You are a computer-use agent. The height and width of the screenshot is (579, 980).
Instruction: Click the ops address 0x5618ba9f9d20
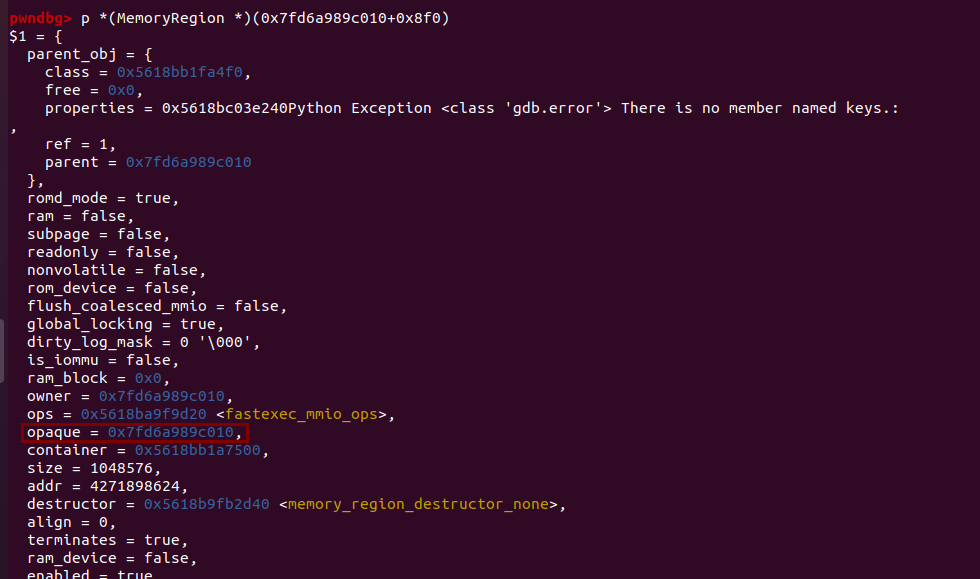pyautogui.click(x=144, y=414)
